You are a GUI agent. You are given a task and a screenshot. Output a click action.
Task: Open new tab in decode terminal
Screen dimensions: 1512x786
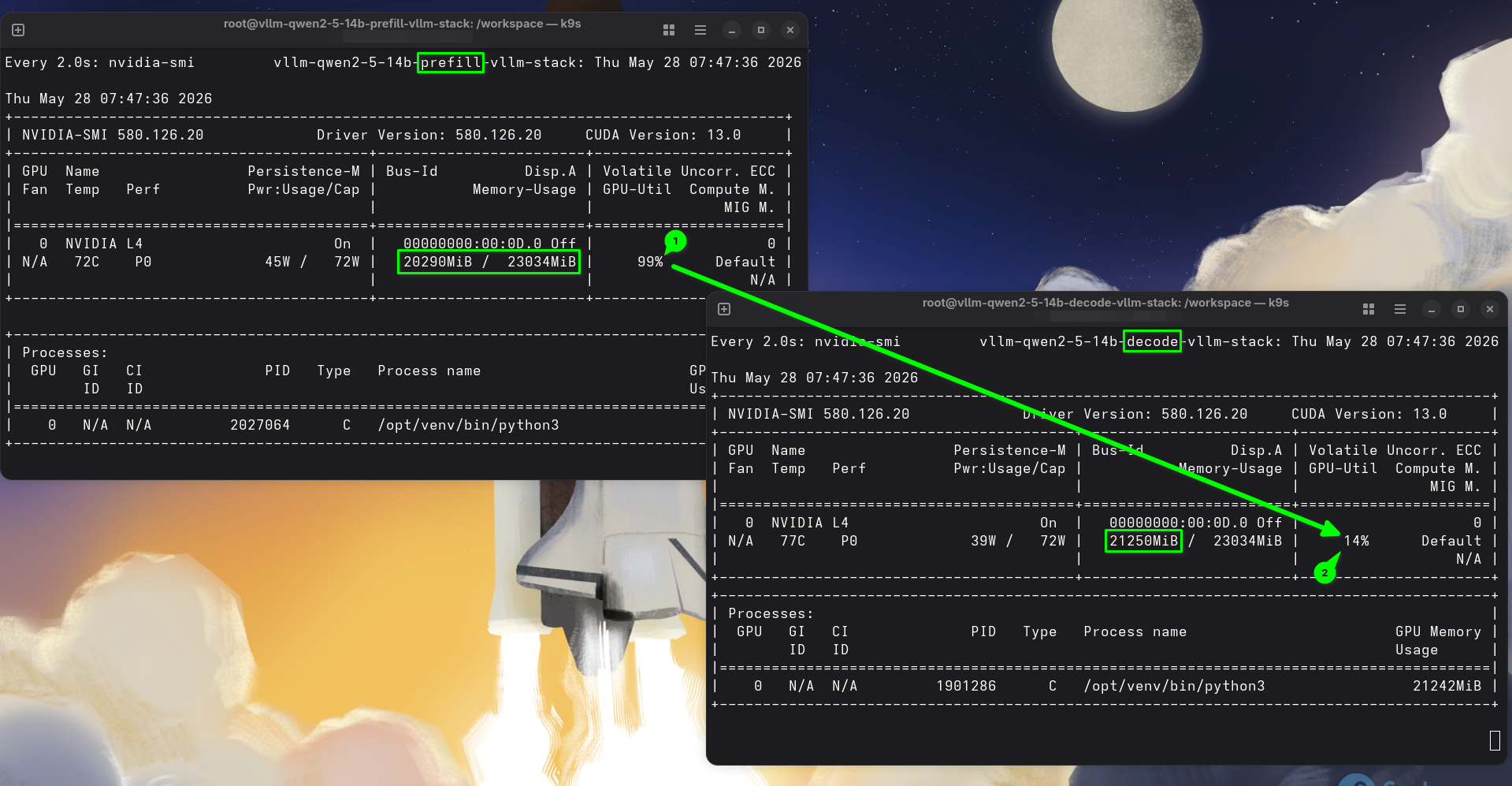pos(724,309)
